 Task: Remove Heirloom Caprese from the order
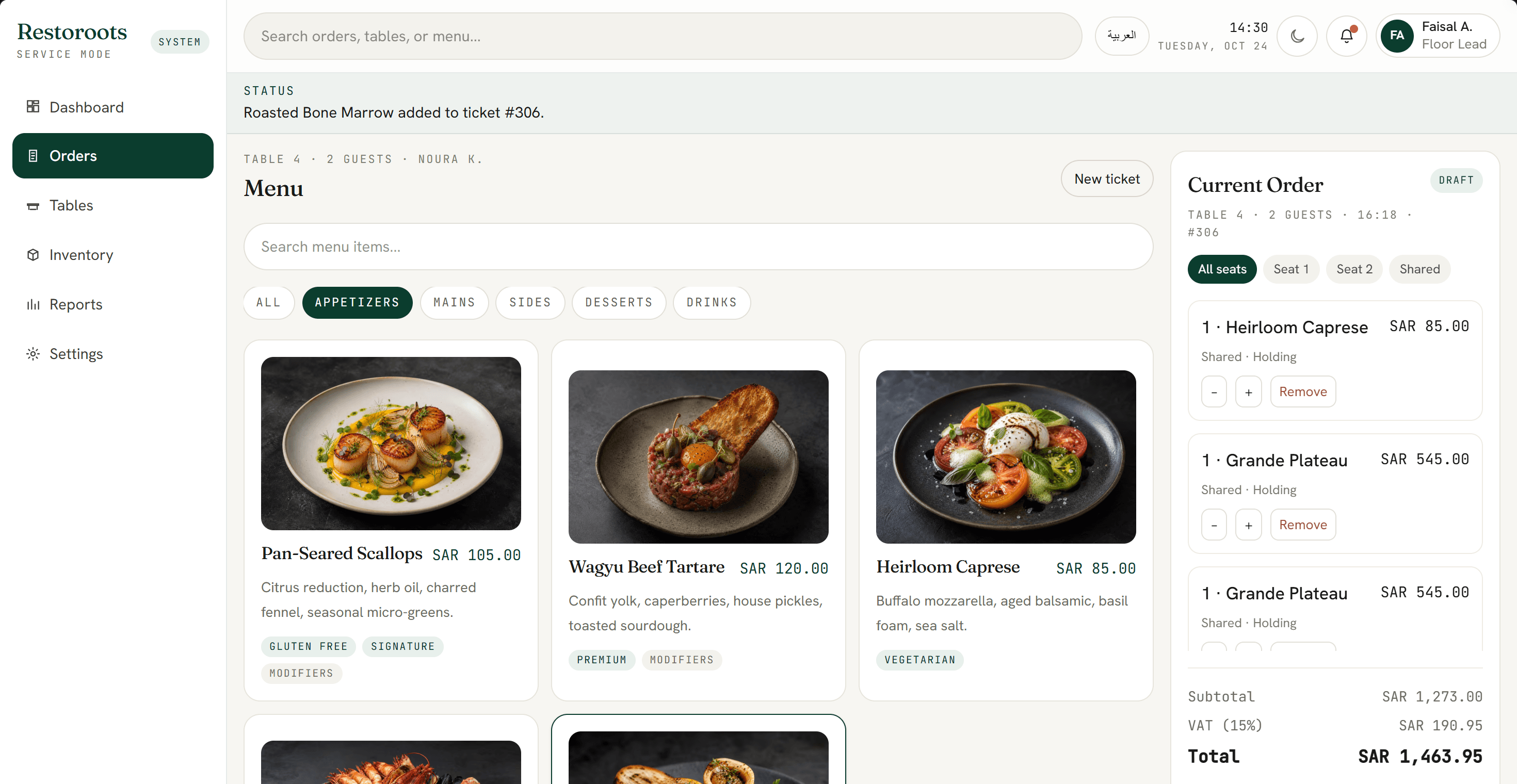click(1303, 392)
